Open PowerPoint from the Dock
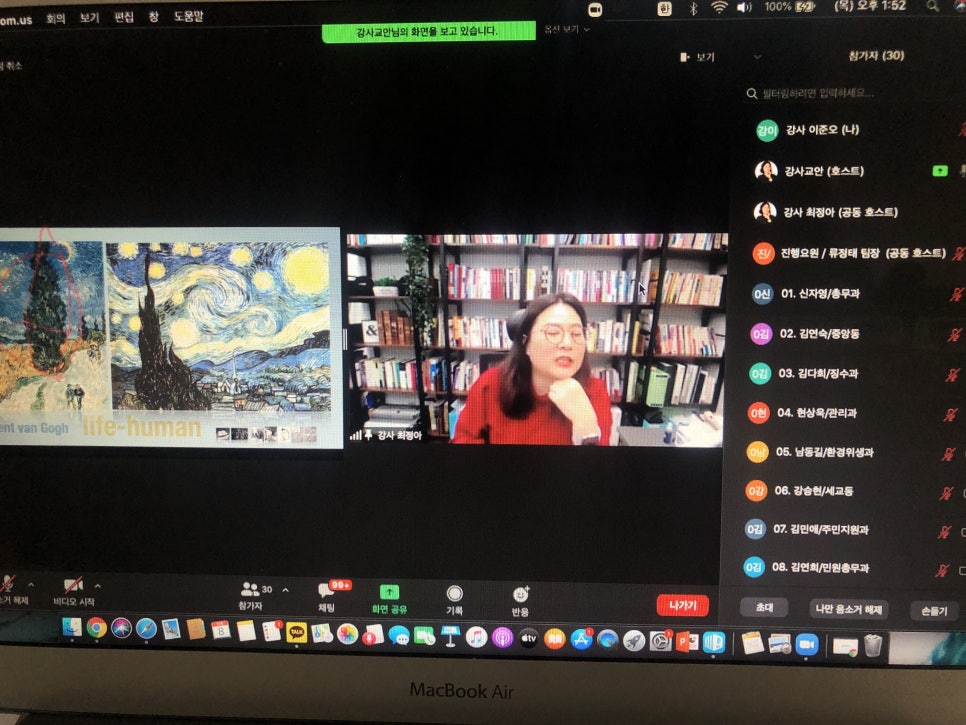Image resolution: width=966 pixels, height=725 pixels. coord(686,642)
